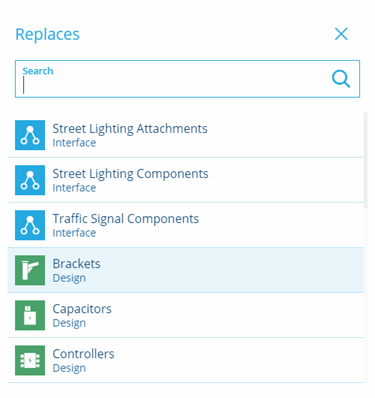Image resolution: width=375 pixels, height=398 pixels.
Task: Click the green Brackets design icon
Action: [30, 270]
